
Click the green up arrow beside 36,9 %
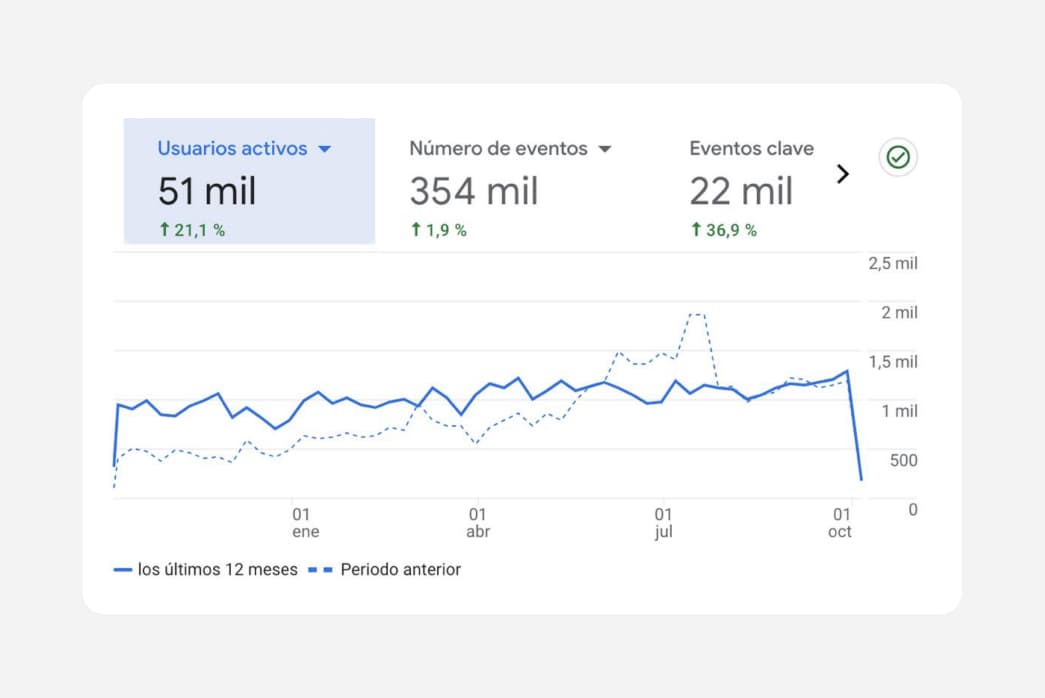click(696, 229)
